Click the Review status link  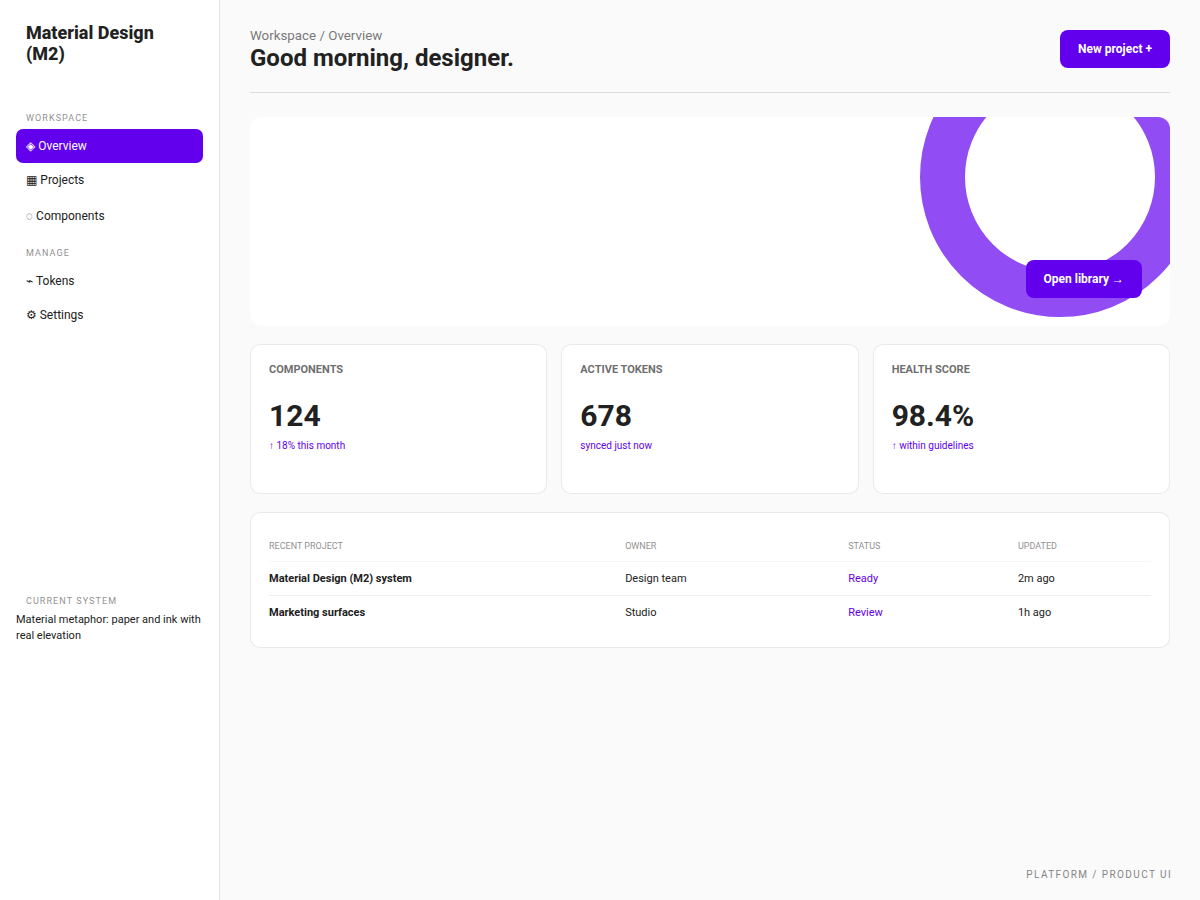865,612
